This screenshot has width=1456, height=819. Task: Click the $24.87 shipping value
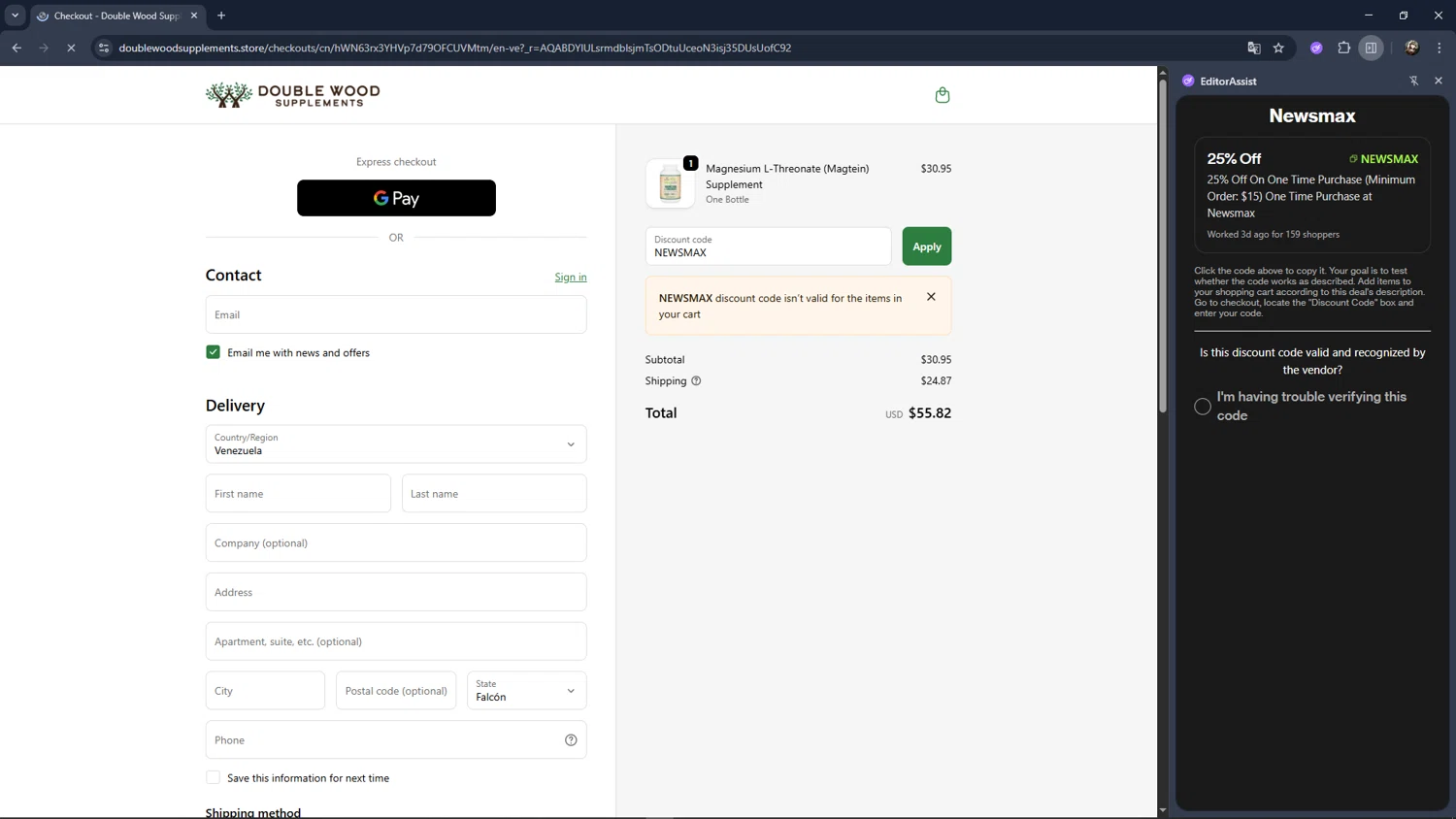[x=936, y=381]
